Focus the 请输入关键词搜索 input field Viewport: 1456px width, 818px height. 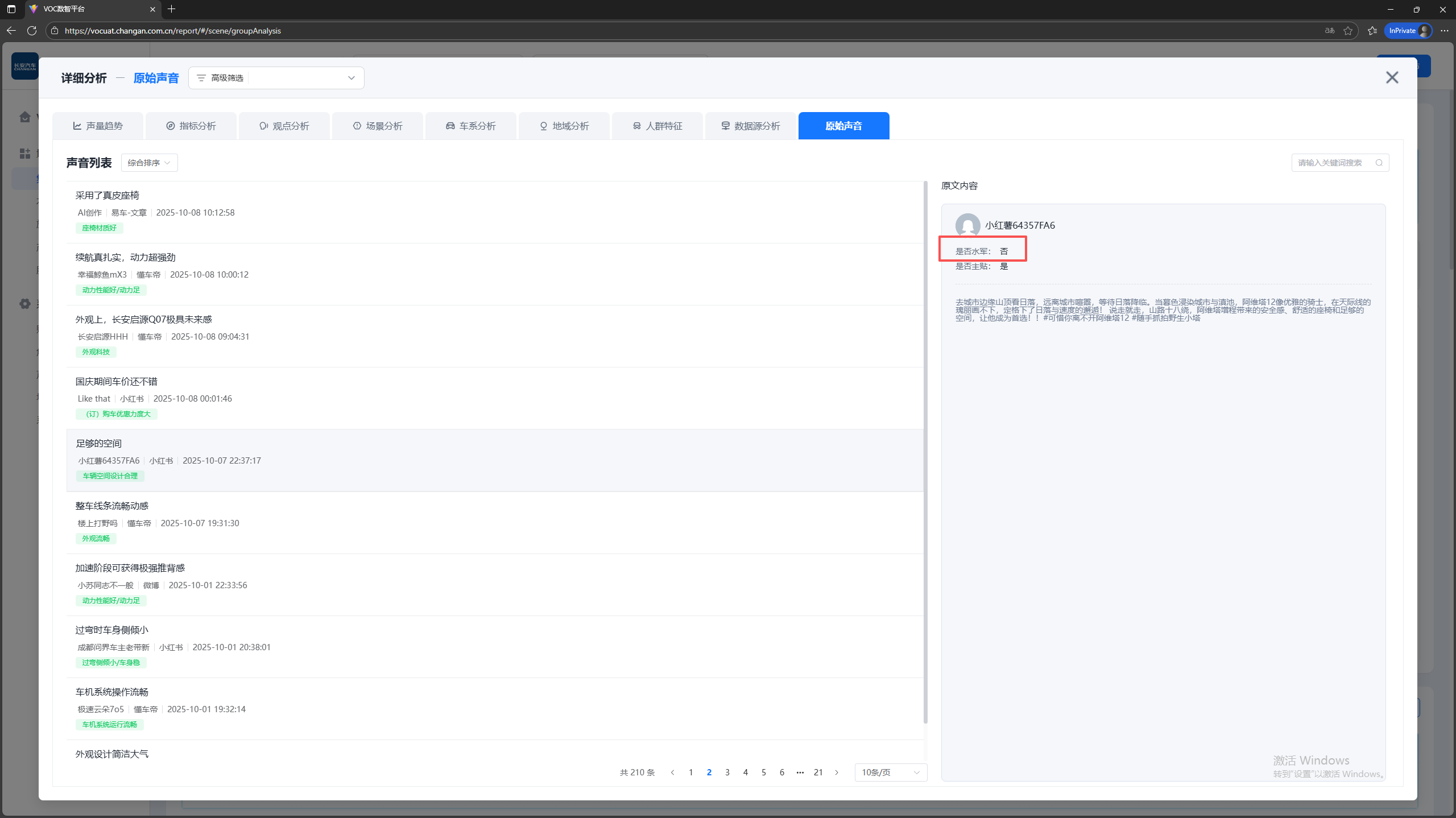pyautogui.click(x=1331, y=163)
